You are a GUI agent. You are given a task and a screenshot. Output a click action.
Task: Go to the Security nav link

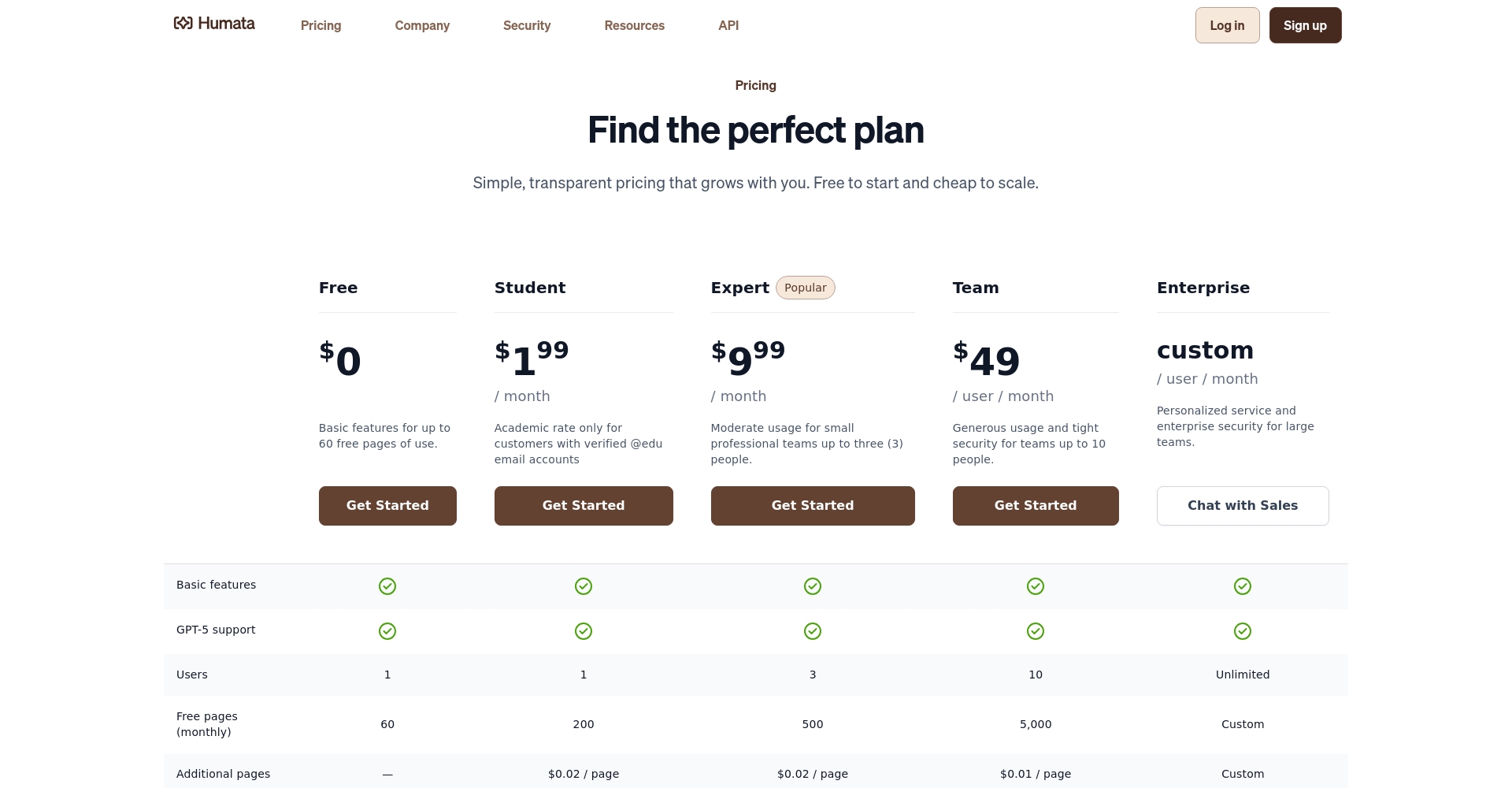coord(527,25)
